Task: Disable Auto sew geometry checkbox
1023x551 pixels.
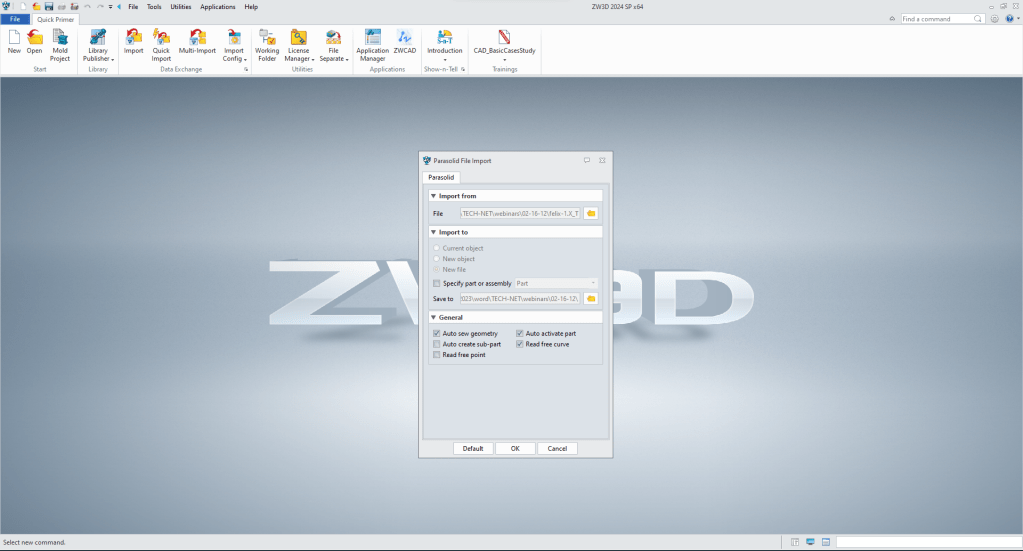Action: pyautogui.click(x=437, y=333)
